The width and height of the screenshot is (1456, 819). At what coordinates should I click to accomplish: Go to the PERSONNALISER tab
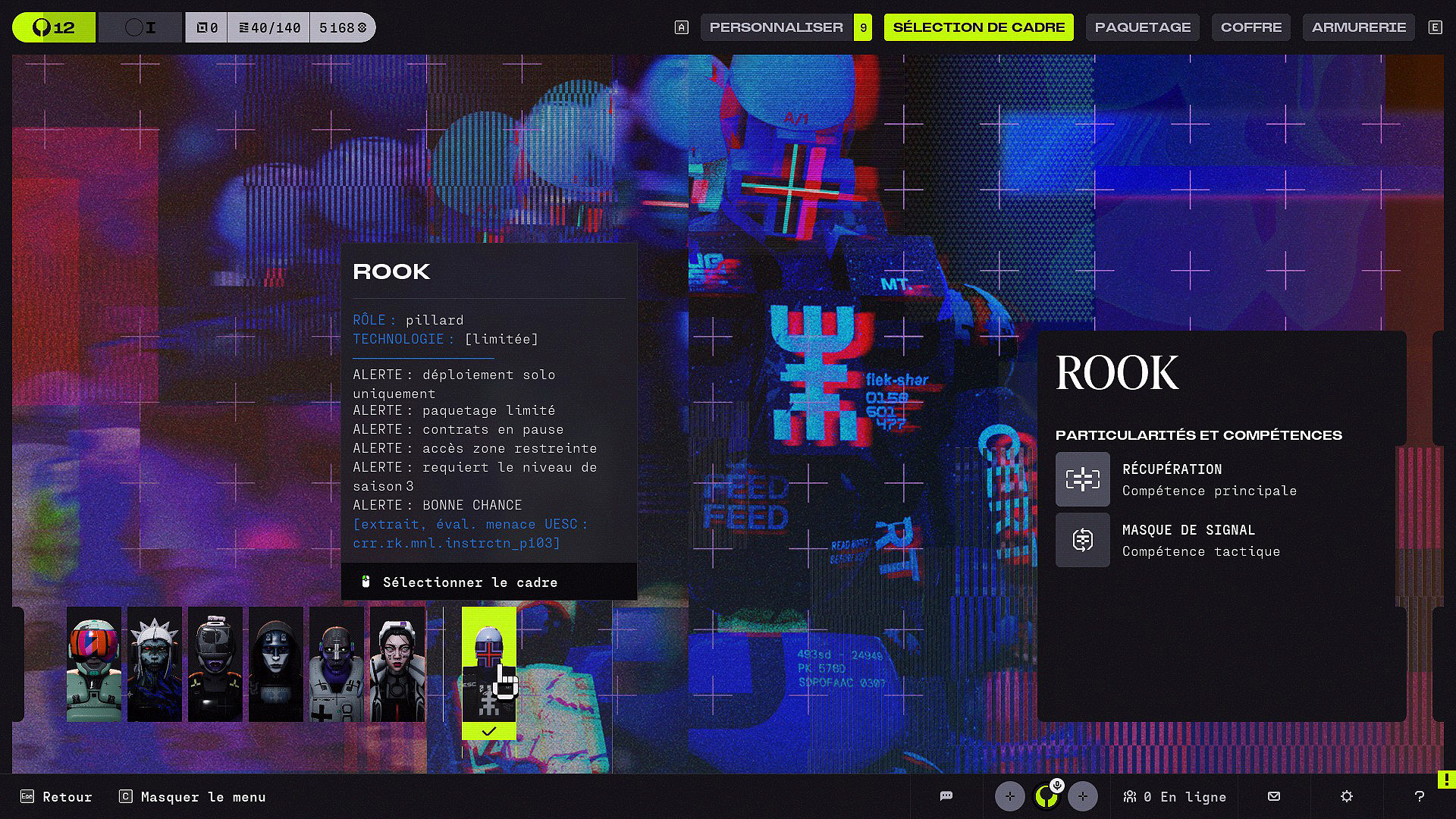[x=776, y=27]
